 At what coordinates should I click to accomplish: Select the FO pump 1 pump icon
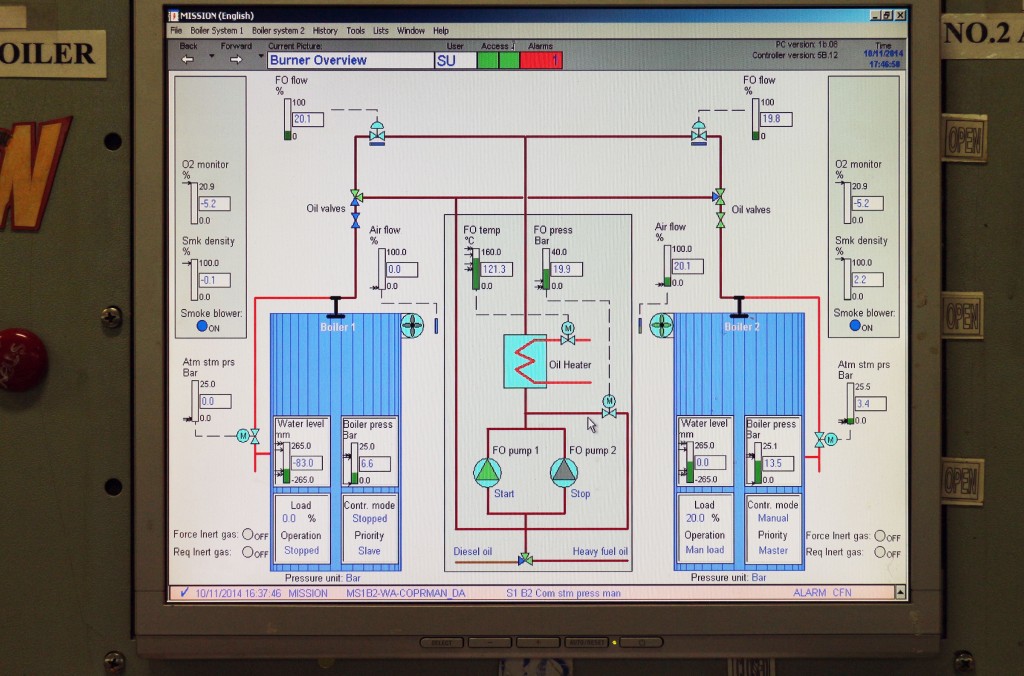coord(485,473)
